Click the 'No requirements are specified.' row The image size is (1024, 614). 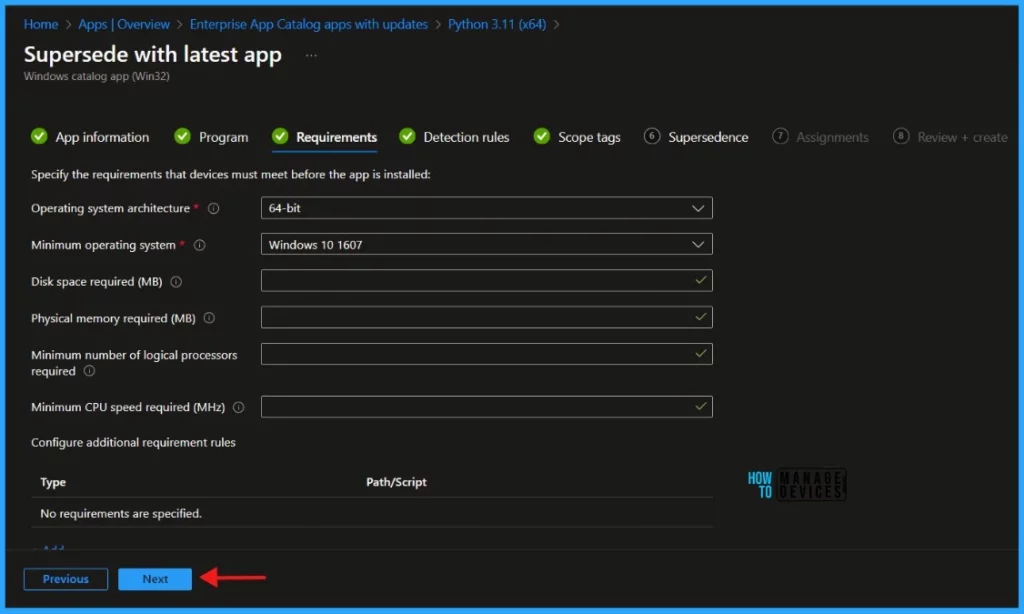pyautogui.click(x=372, y=513)
